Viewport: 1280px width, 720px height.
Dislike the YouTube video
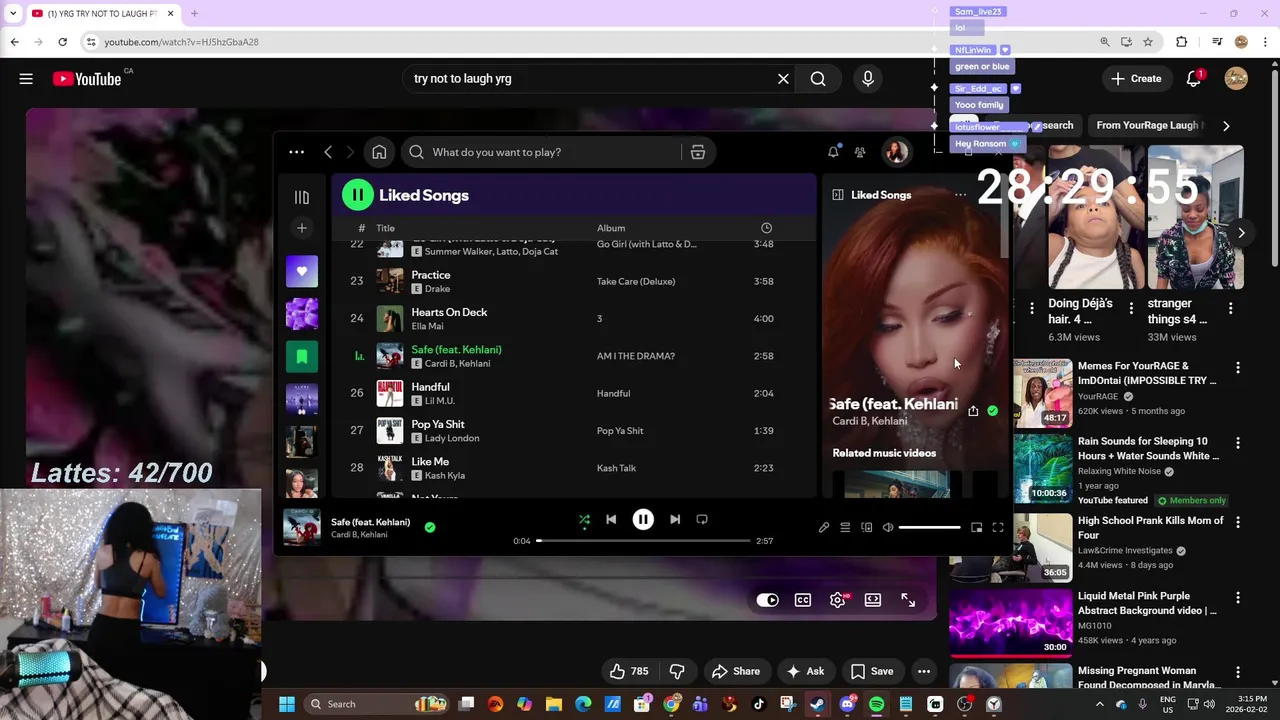coord(677,671)
